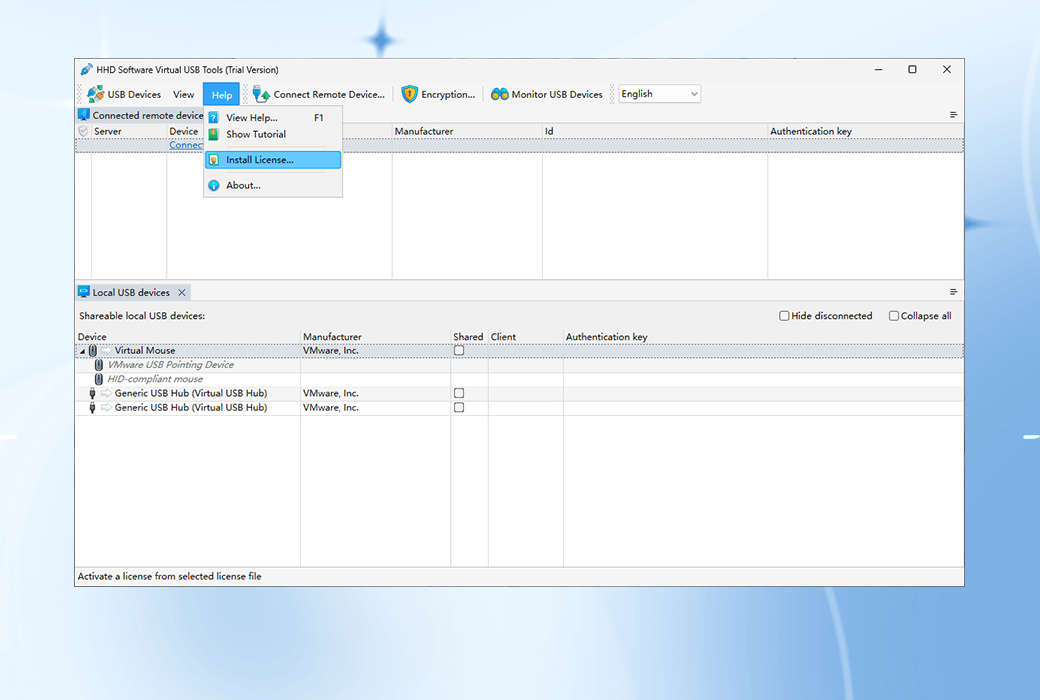The width and height of the screenshot is (1040, 700).
Task: Check the Collapse all option
Action: coord(893,315)
